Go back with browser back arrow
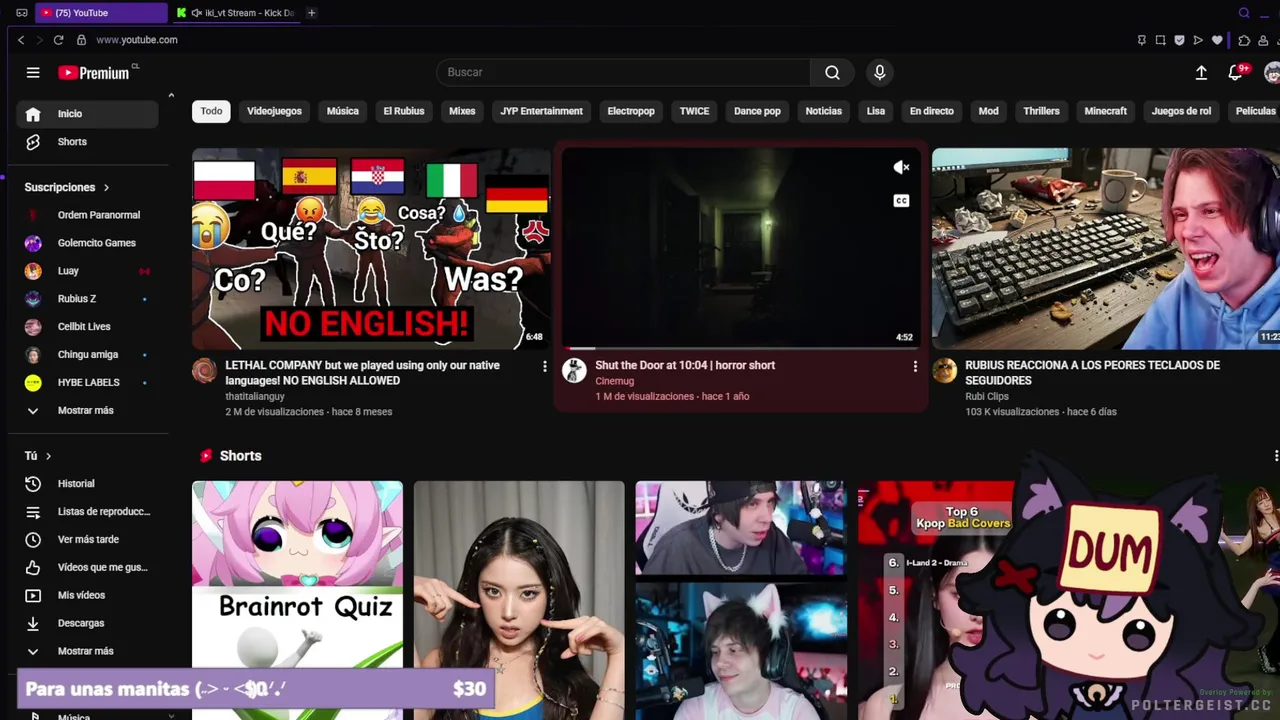 21,40
